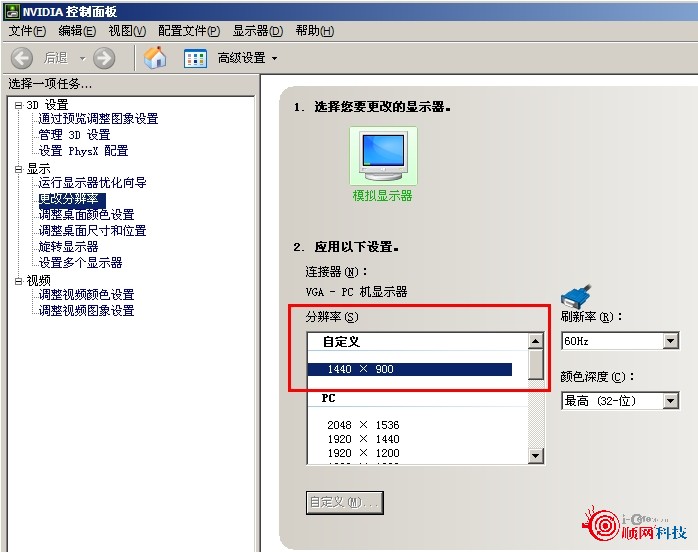Click the NVIDIA title bar app icon
698x552 pixels.
pos(11,11)
